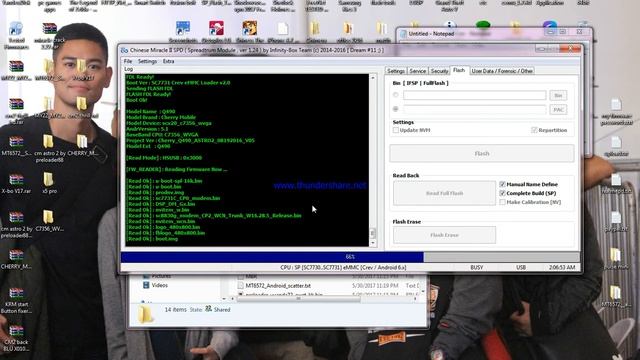This screenshot has width=640, height=360.
Task: Click the Read Full Flash button
Action: click(444, 193)
